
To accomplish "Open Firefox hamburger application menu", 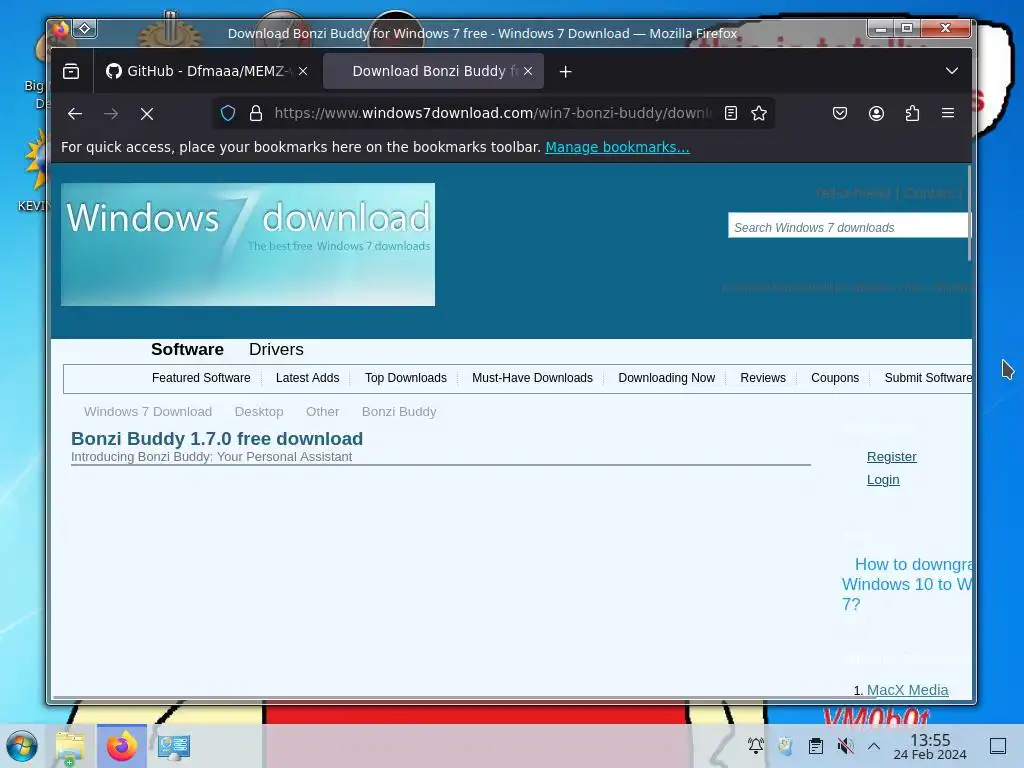I will point(948,114).
